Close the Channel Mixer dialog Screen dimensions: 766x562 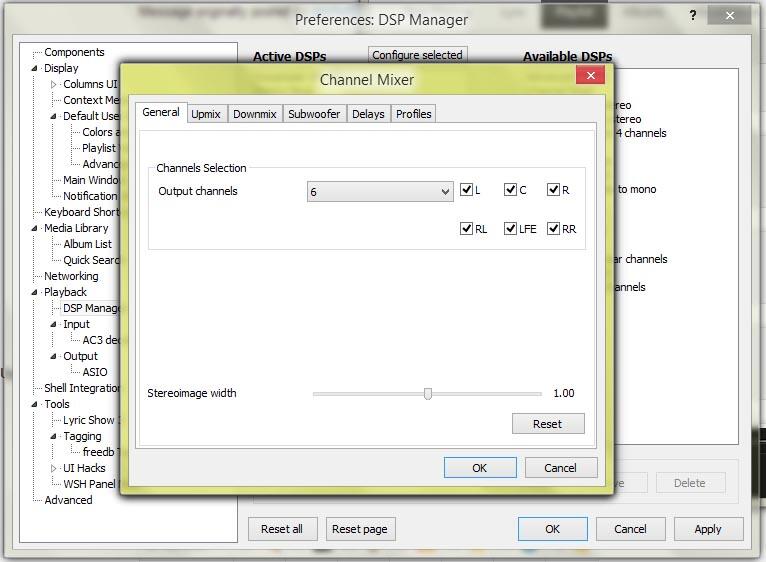pos(590,76)
